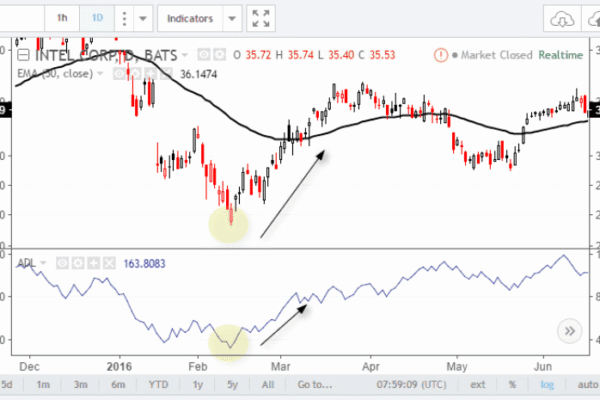Jump to latest bar with double-arrow button

pyautogui.click(x=570, y=331)
